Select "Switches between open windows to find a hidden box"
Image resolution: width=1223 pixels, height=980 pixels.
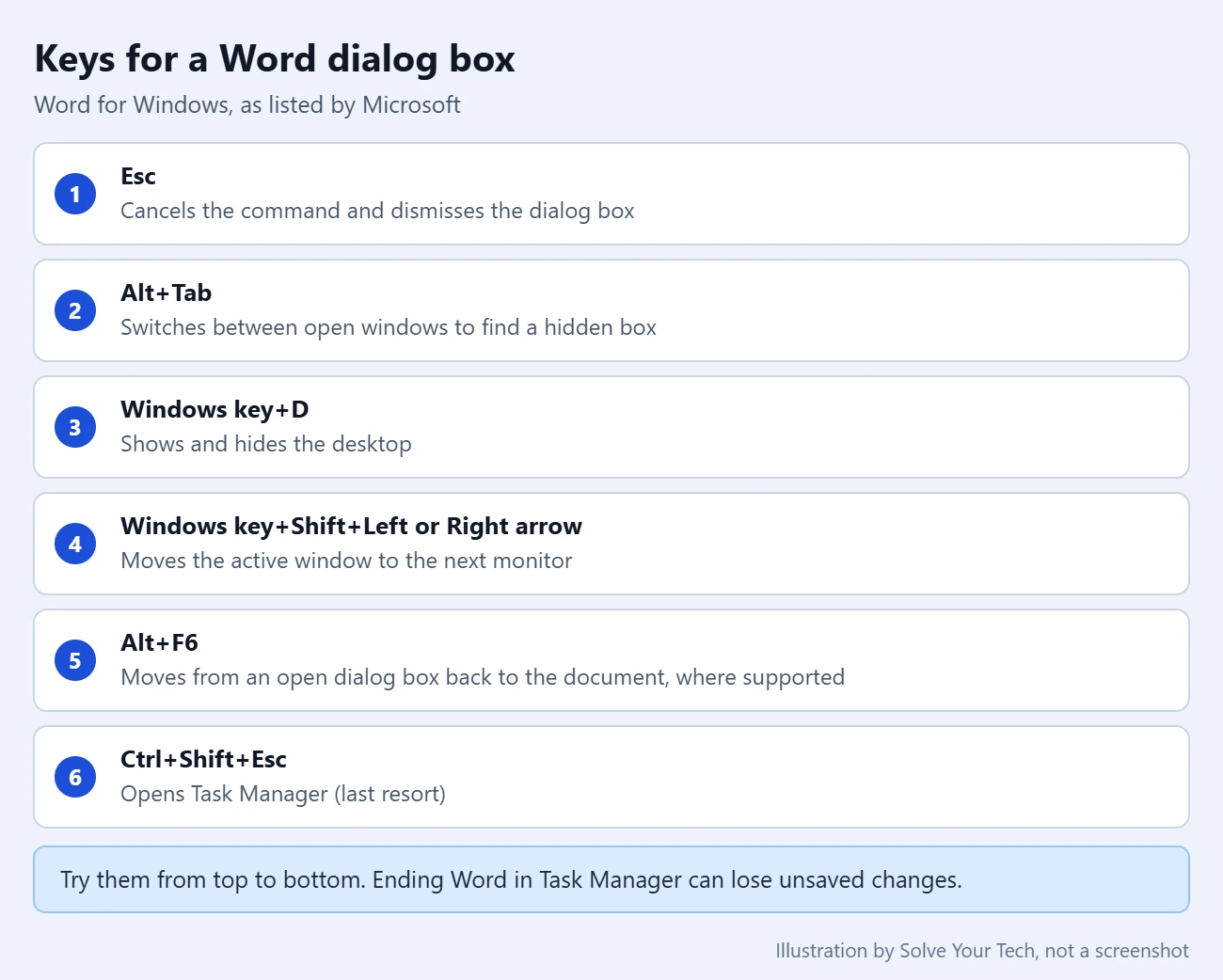coord(389,327)
